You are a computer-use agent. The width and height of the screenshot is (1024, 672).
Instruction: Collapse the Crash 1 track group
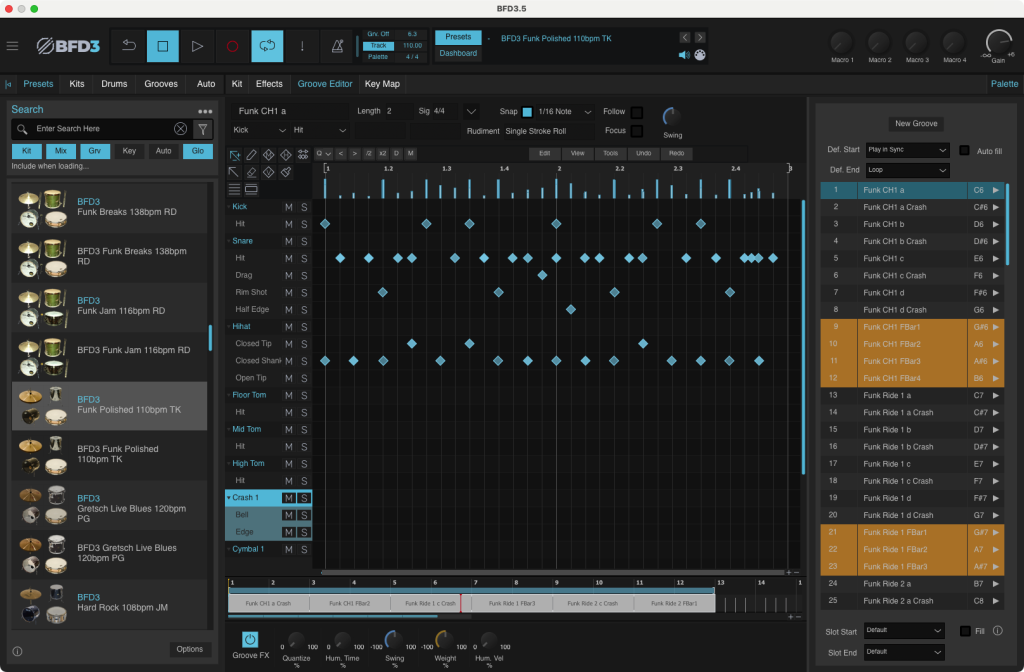(229, 498)
